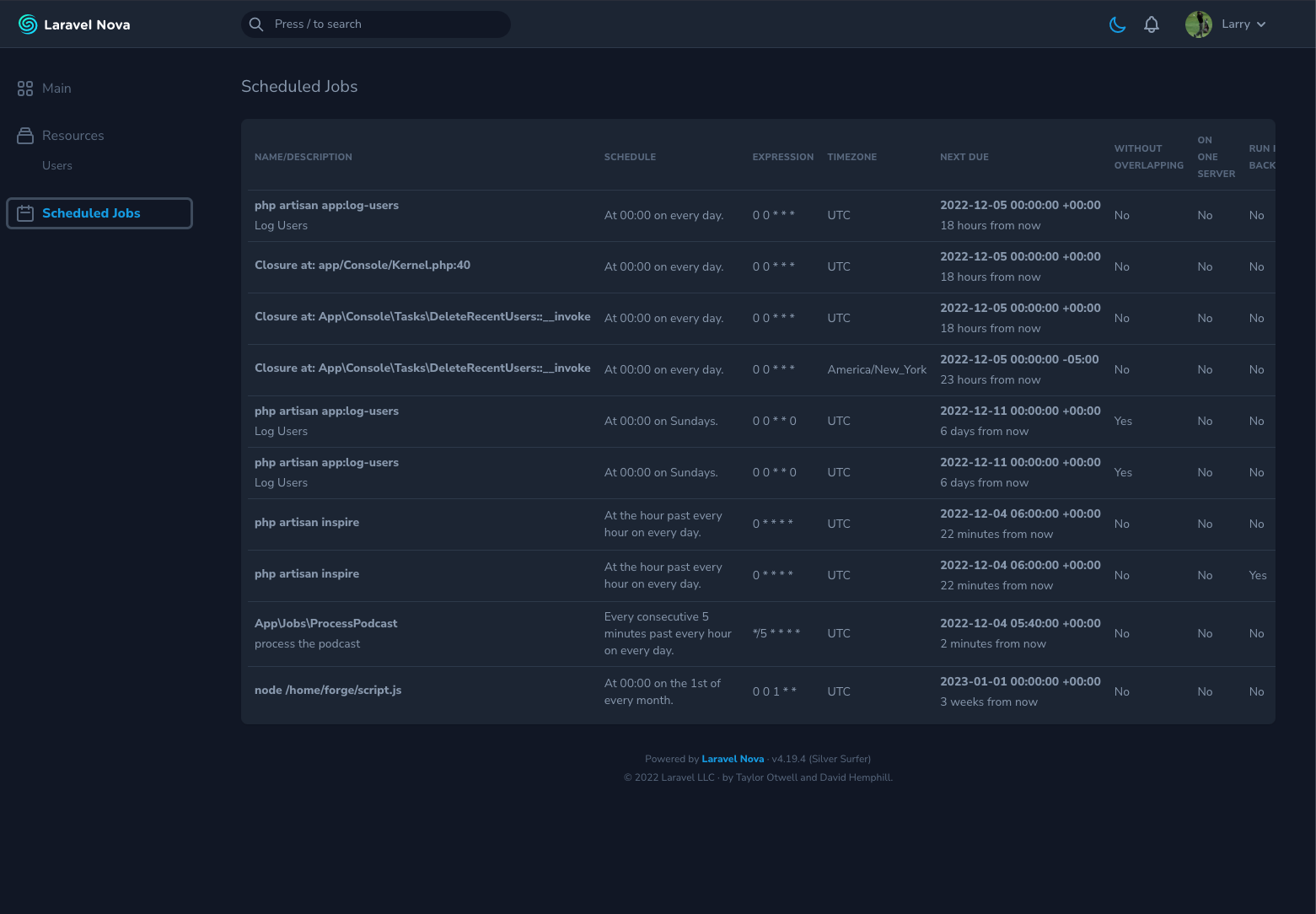Click the EXPRESSION column header
The image size is (1316, 914).
783,157
